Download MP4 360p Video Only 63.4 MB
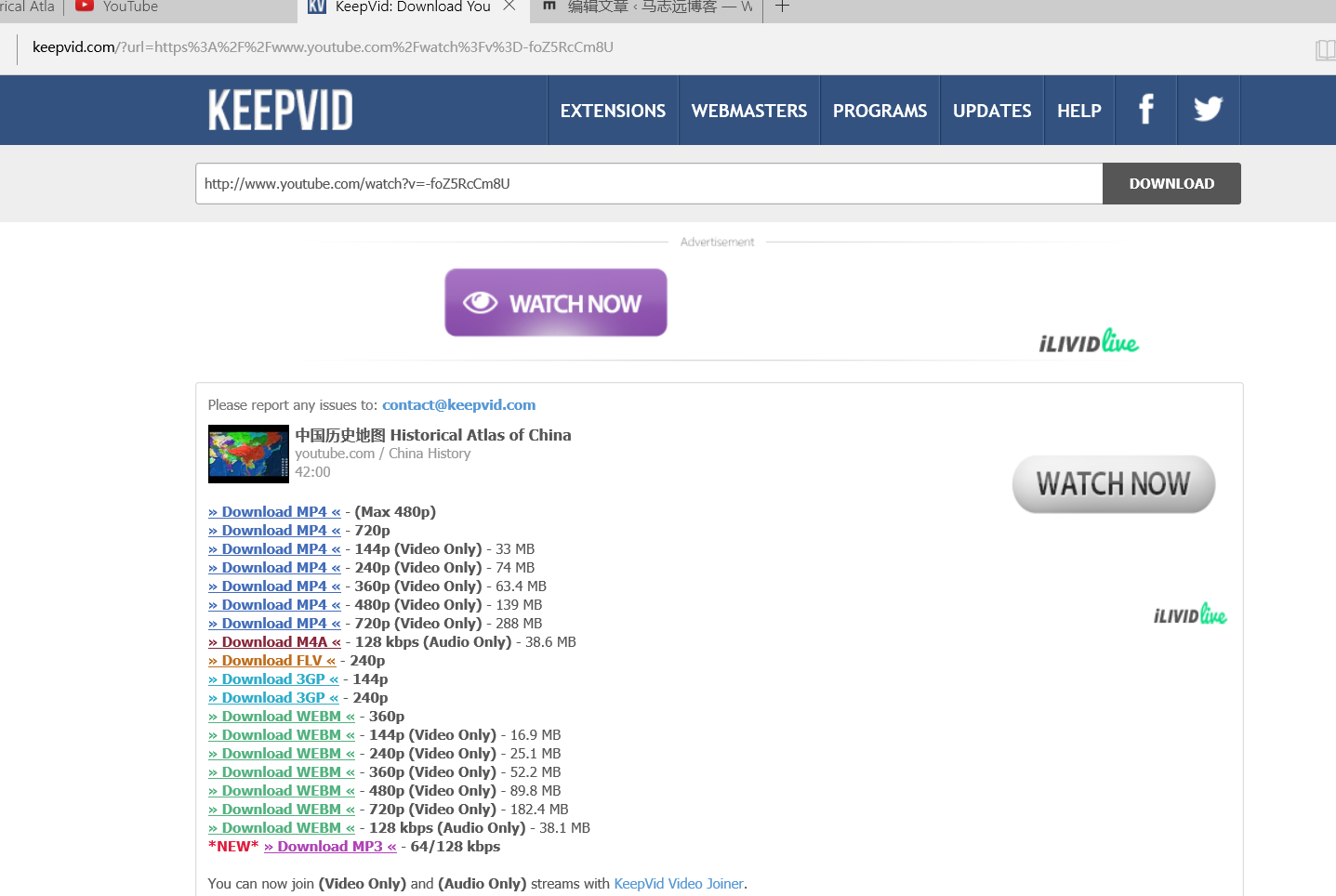Image resolution: width=1336 pixels, height=896 pixels. (x=274, y=586)
